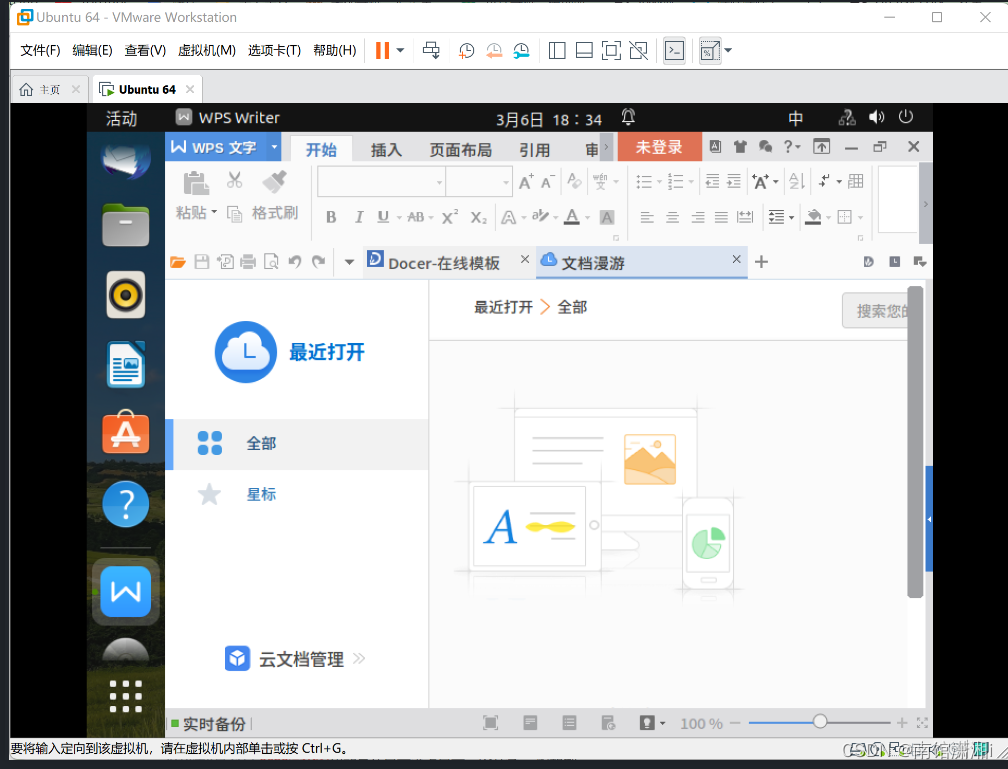The height and width of the screenshot is (769, 1008).
Task: Open Print Preview from quick access toolbar
Action: [x=271, y=261]
